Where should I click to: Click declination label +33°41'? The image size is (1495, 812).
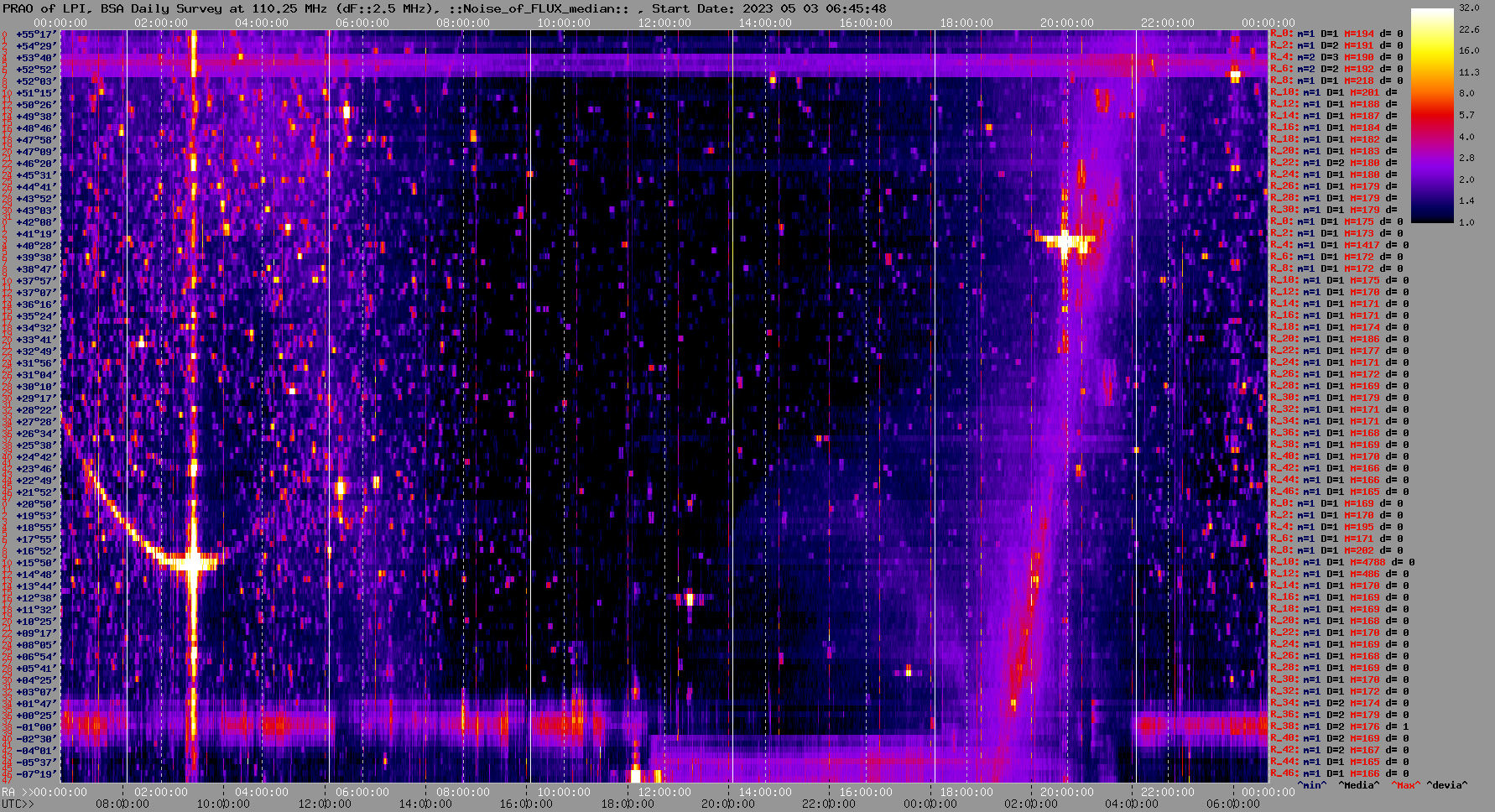pos(35,339)
